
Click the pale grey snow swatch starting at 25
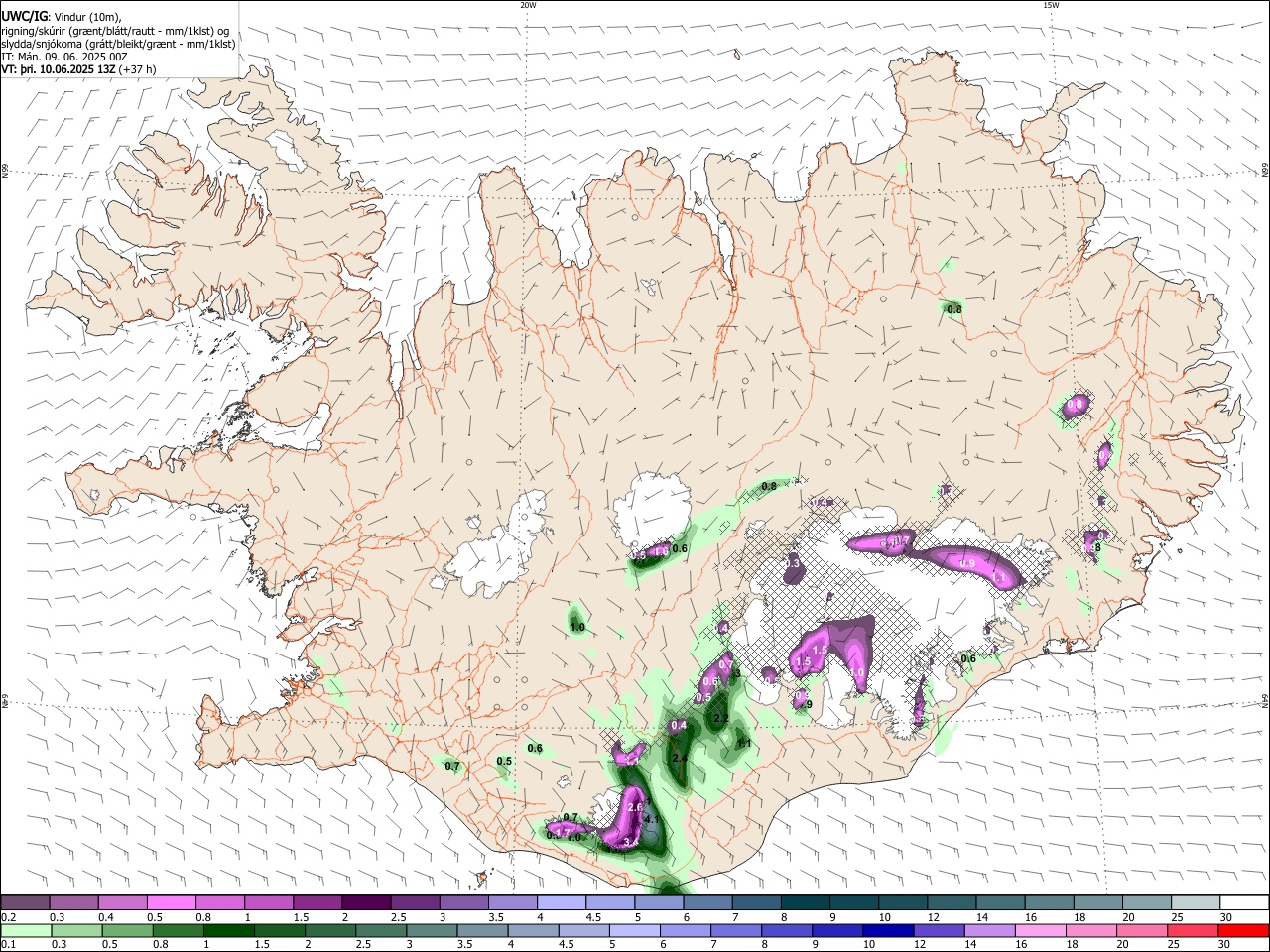tap(1196, 903)
